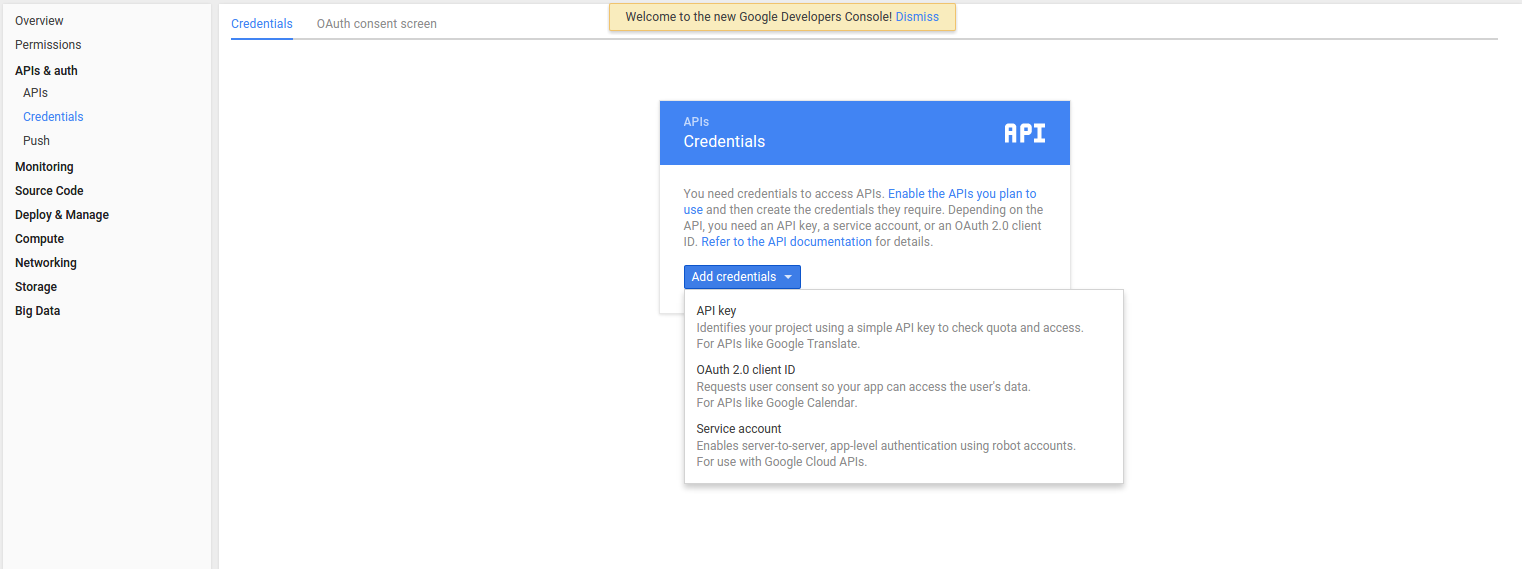
Task: Dismiss the welcome notification banner
Action: pyautogui.click(x=917, y=17)
